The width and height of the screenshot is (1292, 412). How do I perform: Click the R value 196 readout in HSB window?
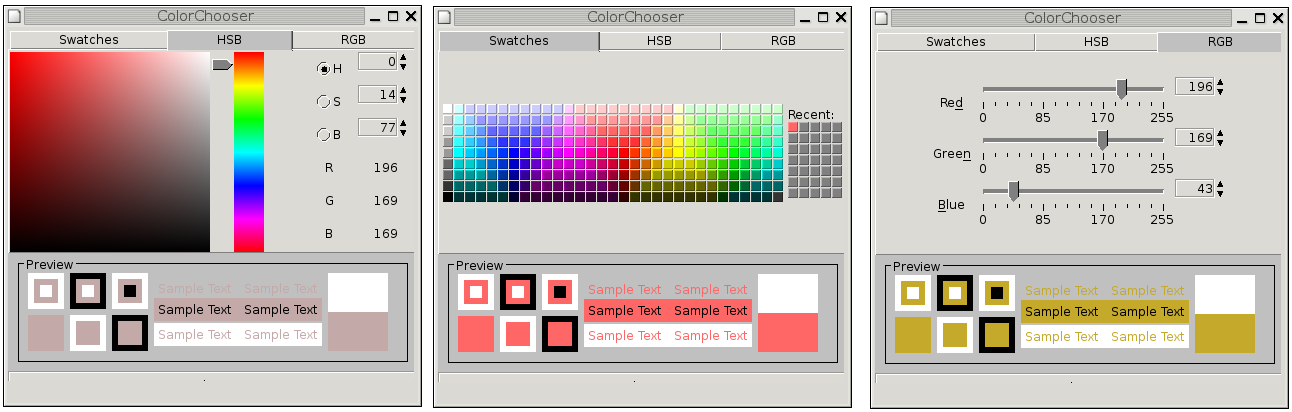[385, 168]
